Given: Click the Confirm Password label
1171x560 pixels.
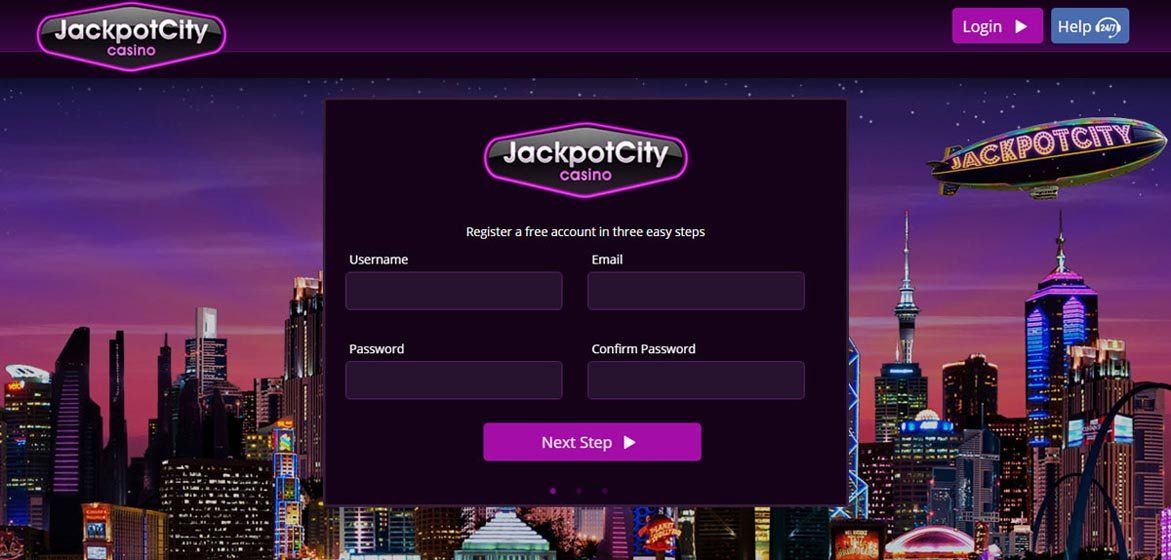Looking at the screenshot, I should pos(643,349).
